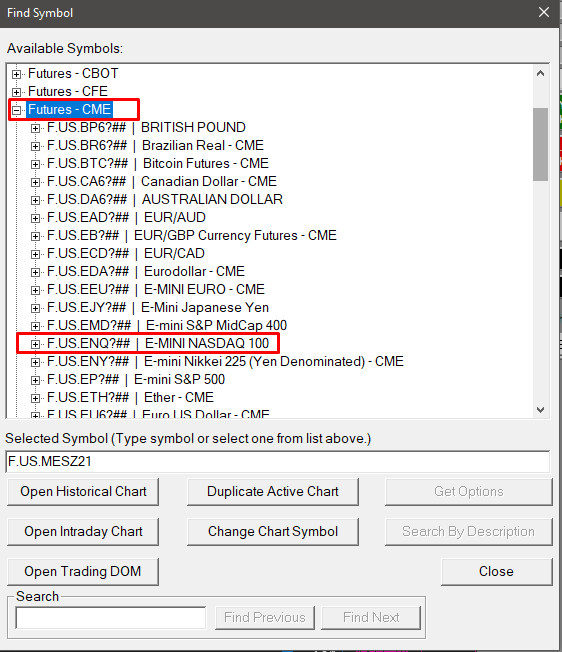
Task: Click the Selected Symbol field with F.US.MESZ21
Action: click(278, 462)
